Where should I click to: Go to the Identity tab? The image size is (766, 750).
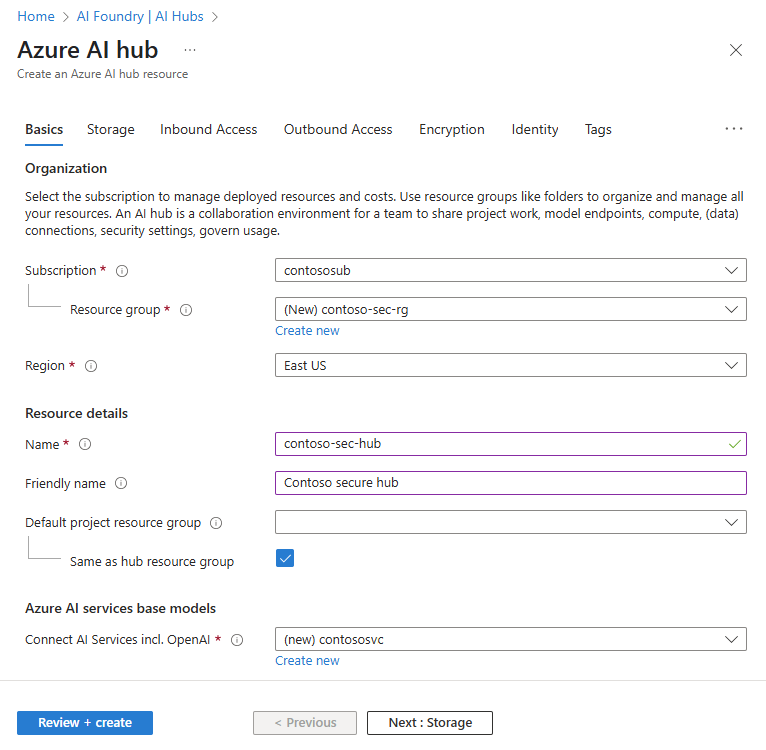pos(535,129)
